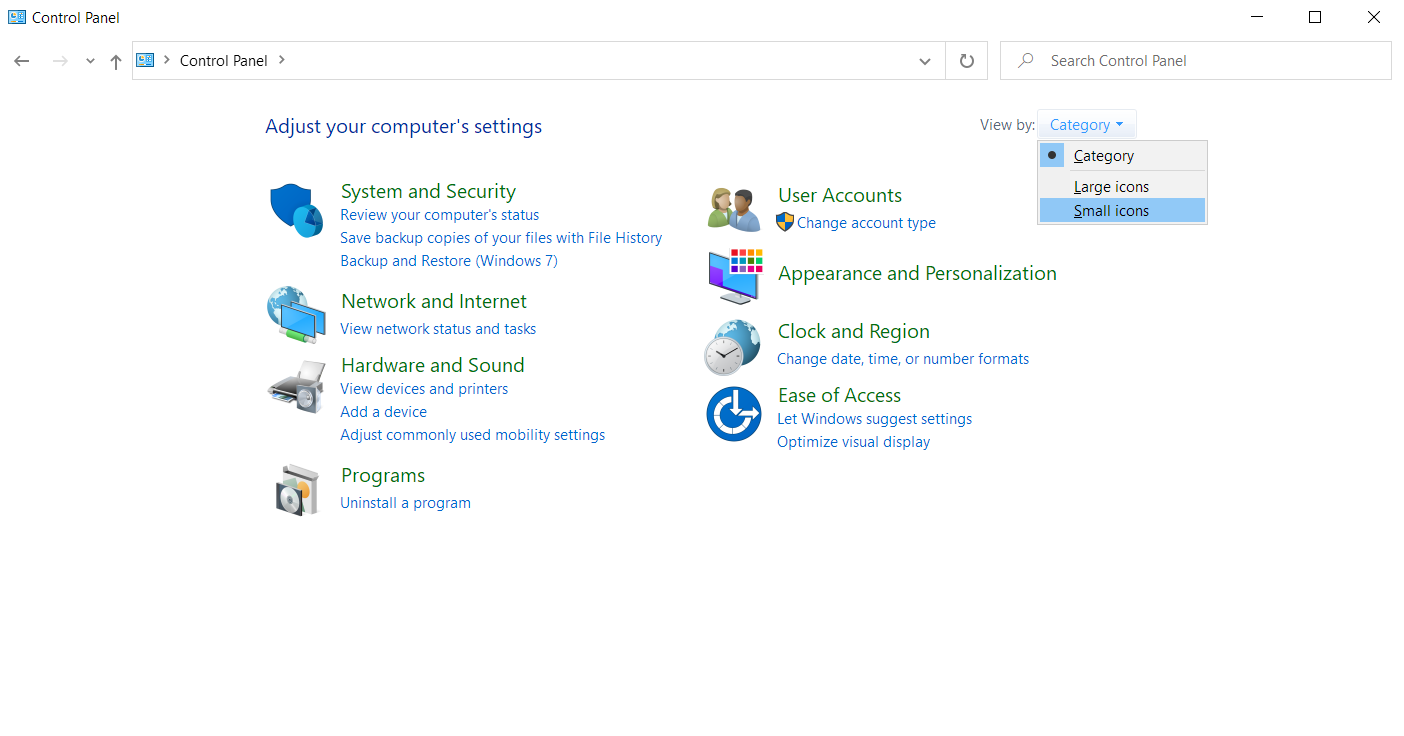Screen dimensions: 1404x736
Task: Click the System and Security shield icon
Action: click(x=296, y=210)
